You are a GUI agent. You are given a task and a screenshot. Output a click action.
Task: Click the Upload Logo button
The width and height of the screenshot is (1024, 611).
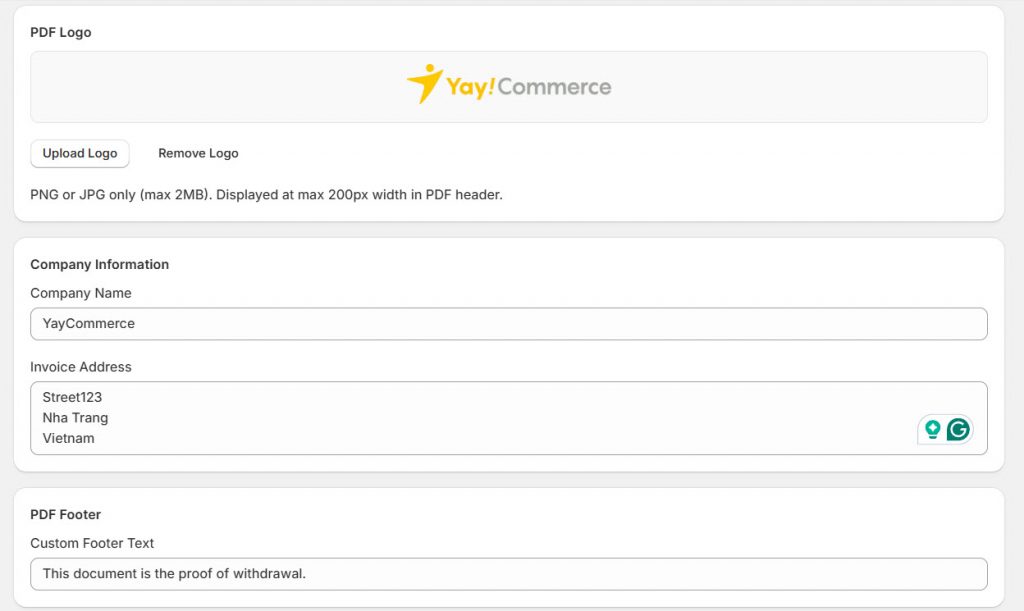tap(80, 153)
